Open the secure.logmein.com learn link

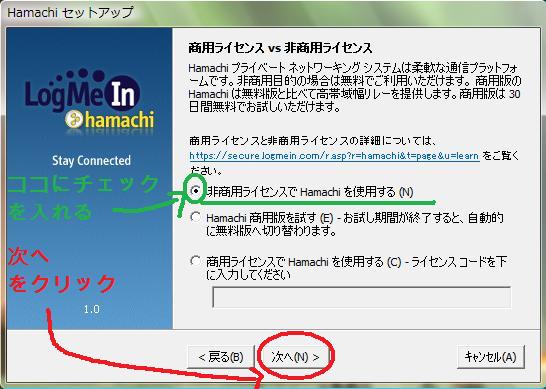pos(334,156)
